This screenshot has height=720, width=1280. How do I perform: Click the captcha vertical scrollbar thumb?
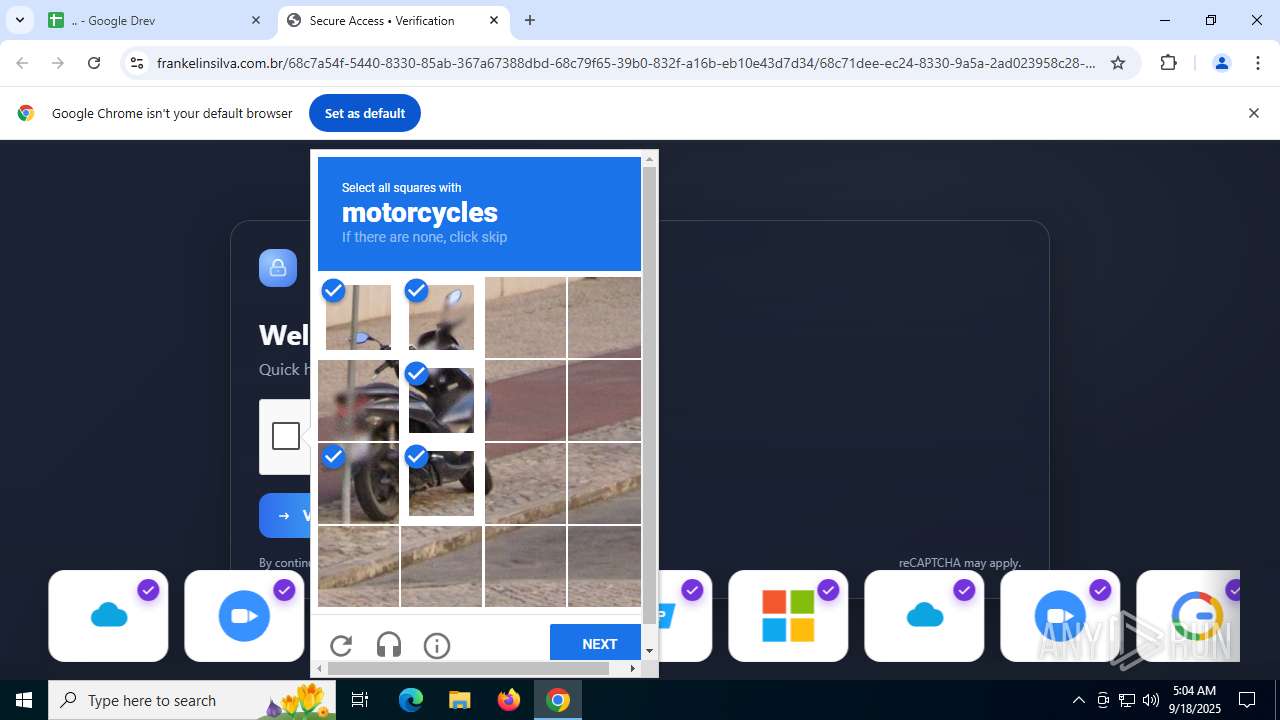point(649,395)
